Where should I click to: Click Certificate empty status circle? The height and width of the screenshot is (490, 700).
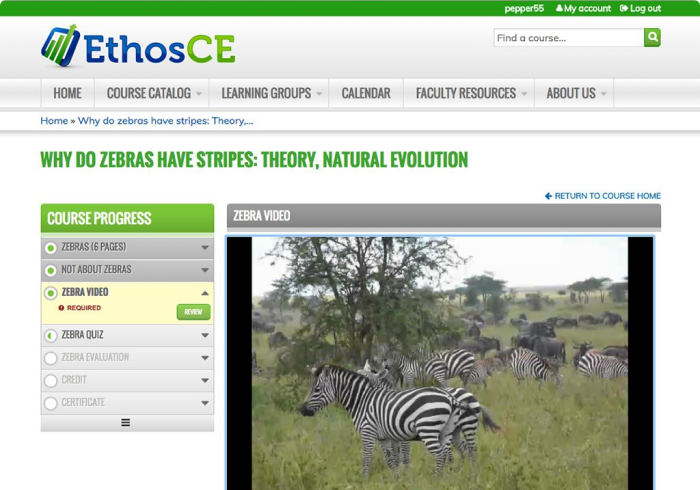click(51, 403)
